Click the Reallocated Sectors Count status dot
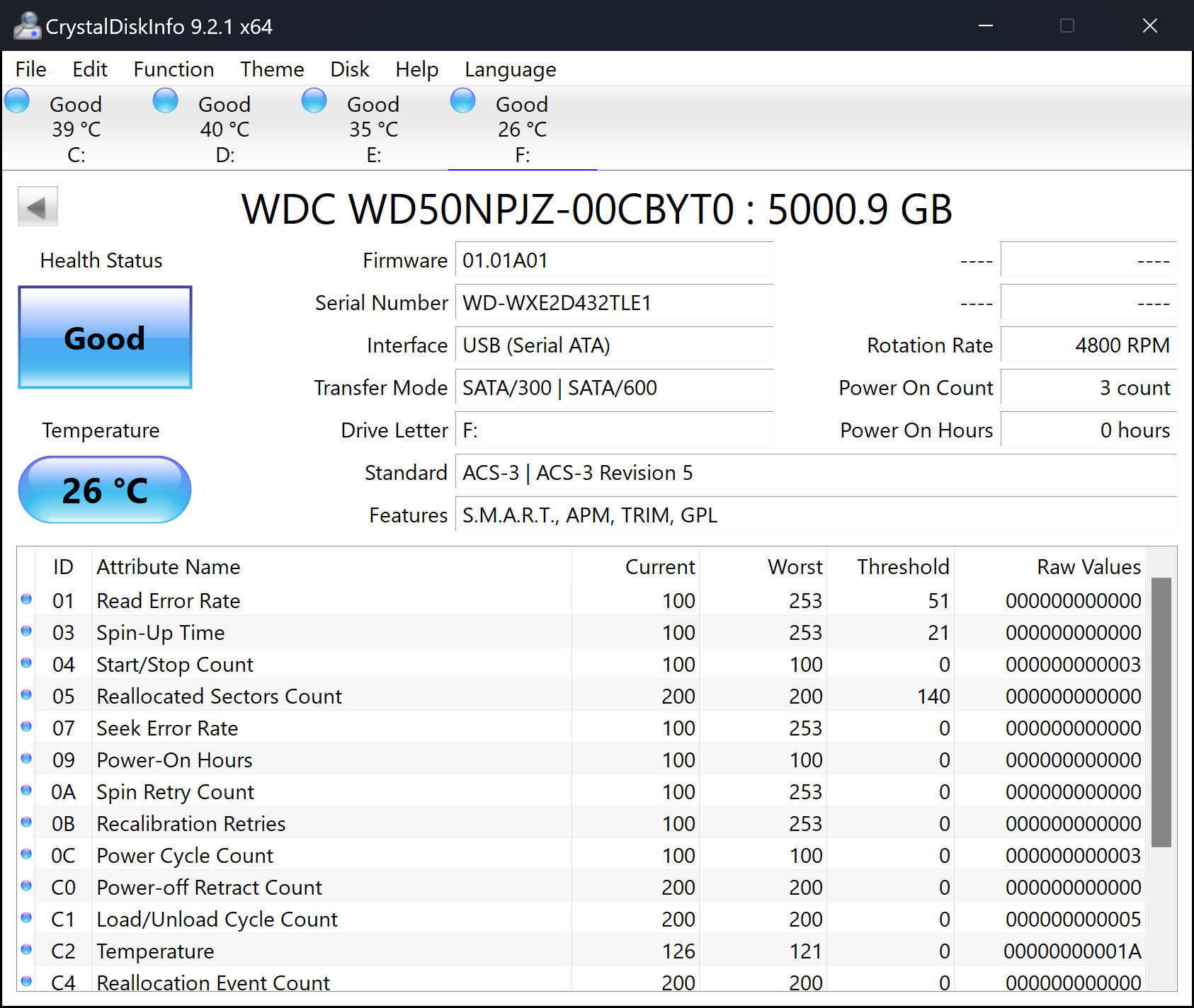The width and height of the screenshot is (1194, 1008). pos(27,695)
